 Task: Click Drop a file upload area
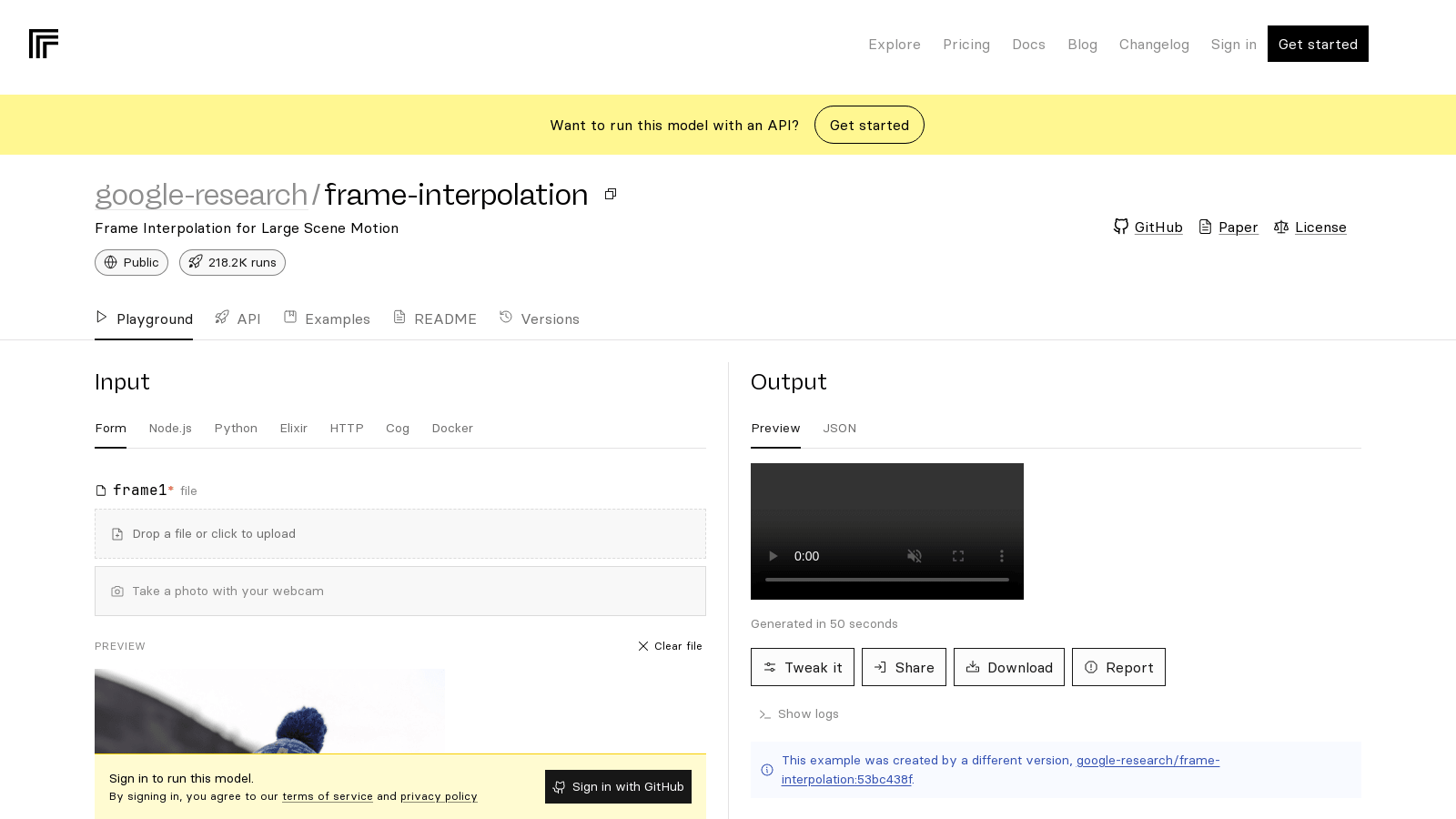(x=400, y=534)
